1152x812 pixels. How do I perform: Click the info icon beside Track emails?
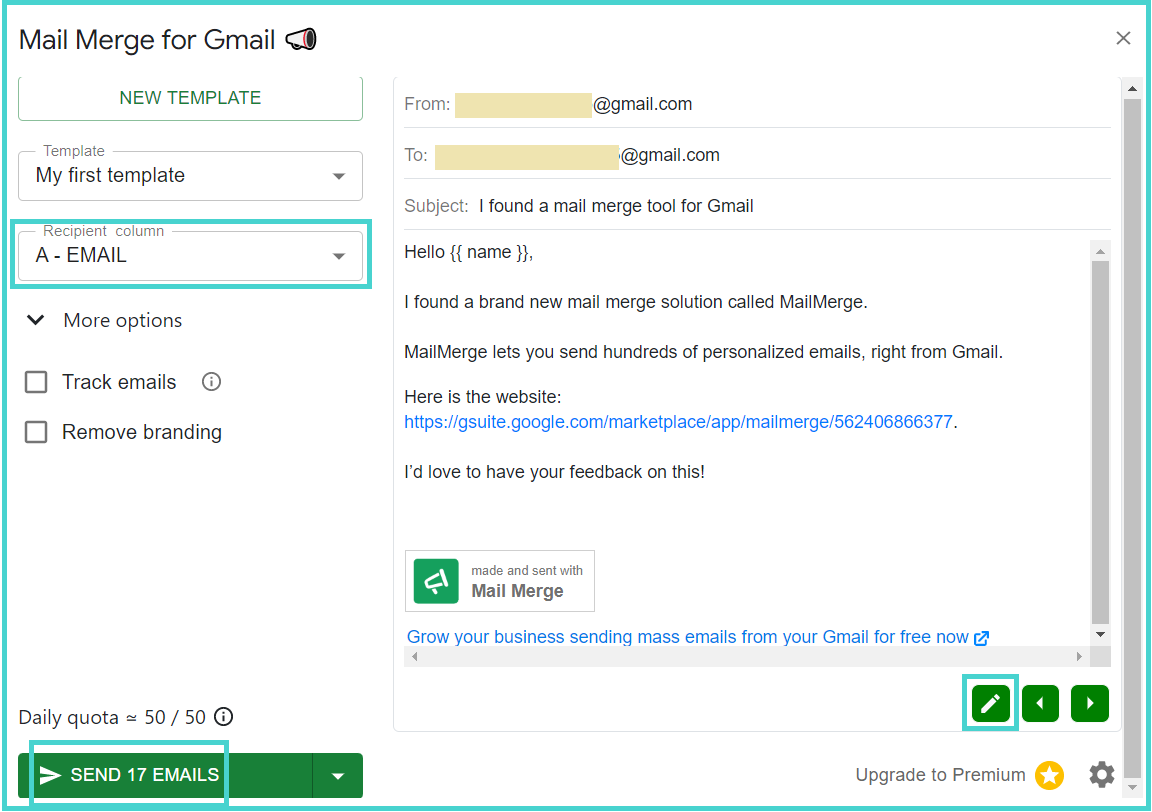pyautogui.click(x=212, y=381)
